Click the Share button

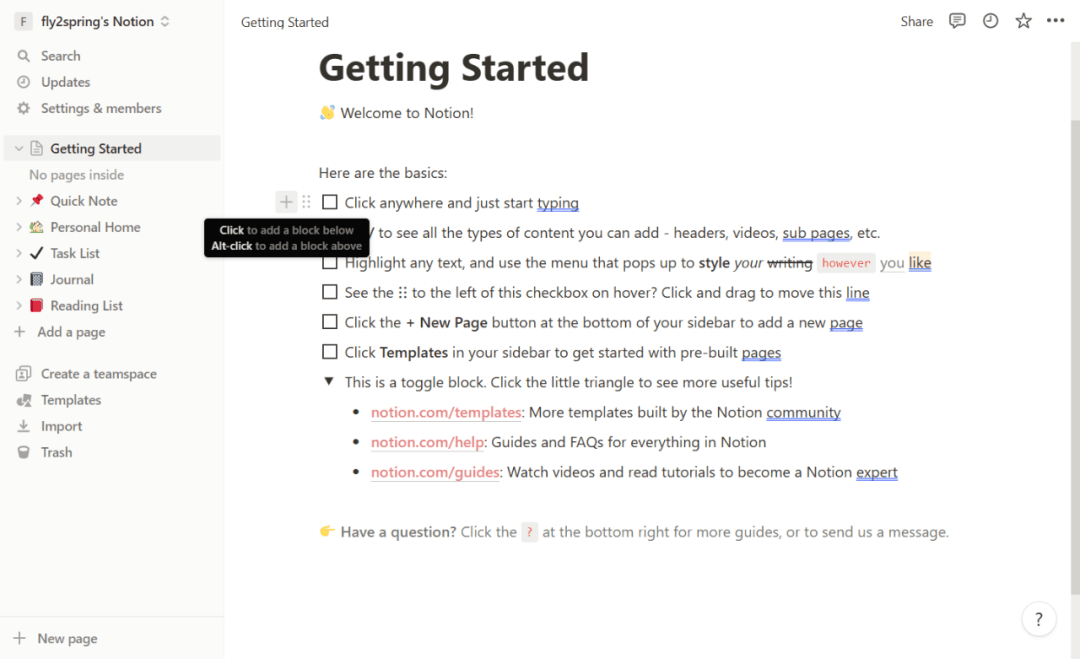coord(916,21)
